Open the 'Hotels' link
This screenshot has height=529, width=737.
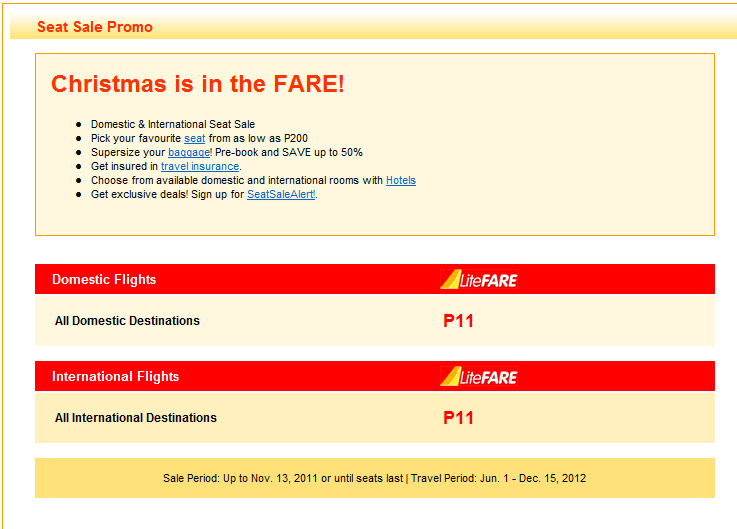coord(401,181)
